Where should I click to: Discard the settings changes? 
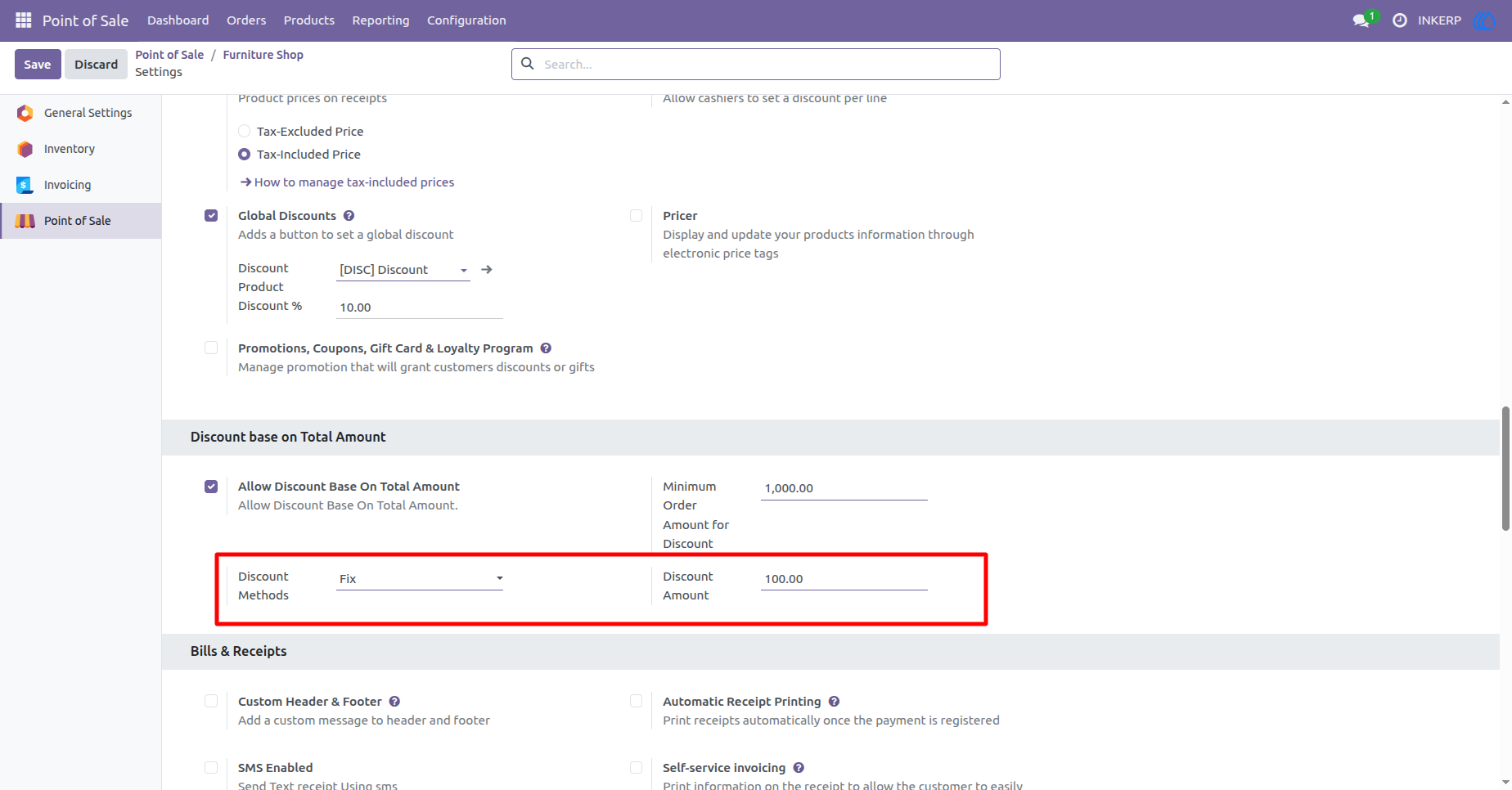[x=97, y=65]
